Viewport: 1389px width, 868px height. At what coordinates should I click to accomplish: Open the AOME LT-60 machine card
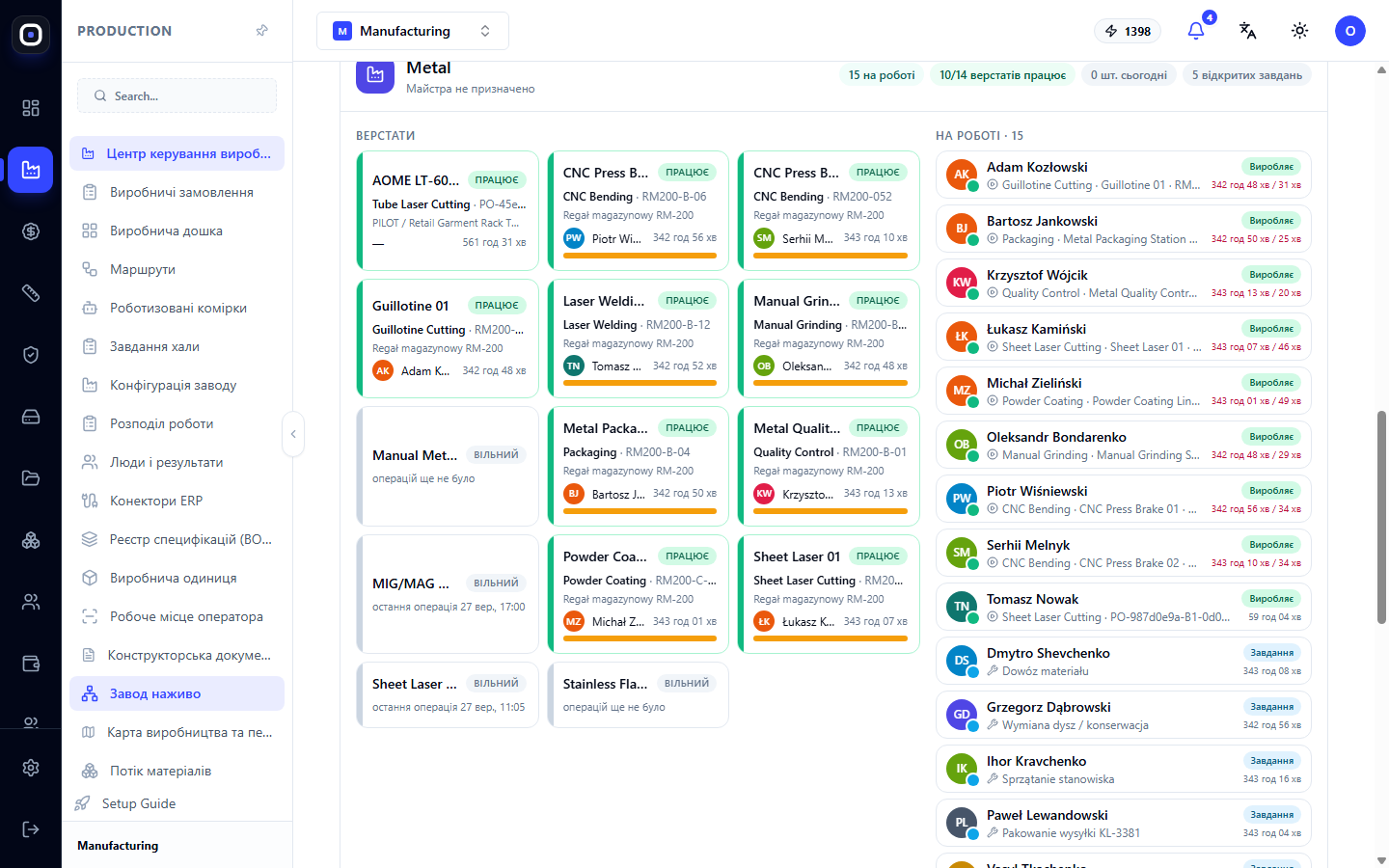point(448,210)
